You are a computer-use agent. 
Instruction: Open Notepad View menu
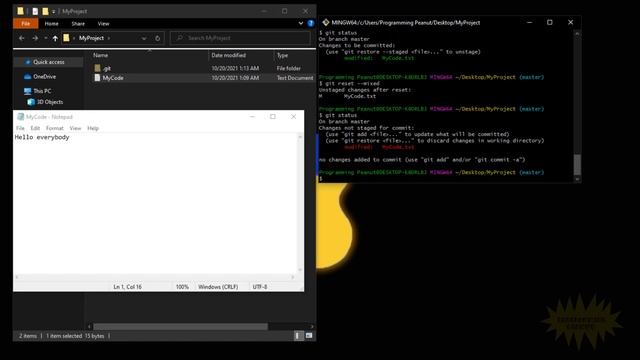click(x=75, y=128)
